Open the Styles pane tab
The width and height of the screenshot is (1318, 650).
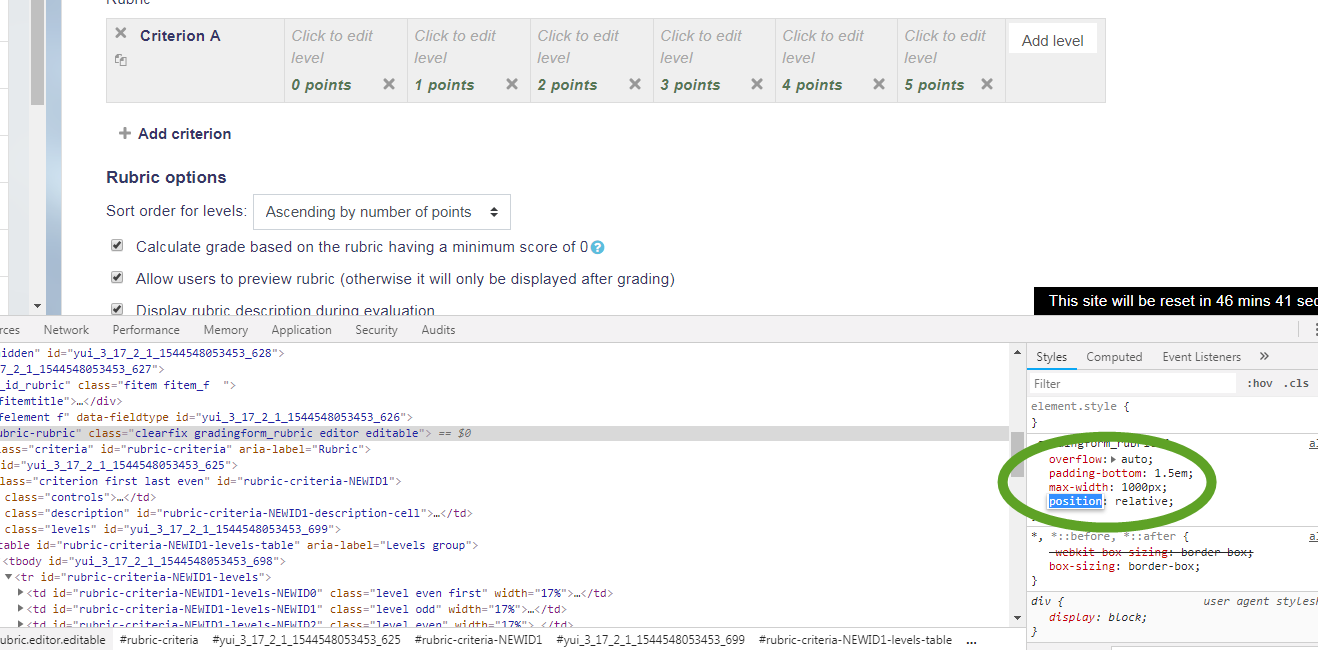[x=1051, y=357]
